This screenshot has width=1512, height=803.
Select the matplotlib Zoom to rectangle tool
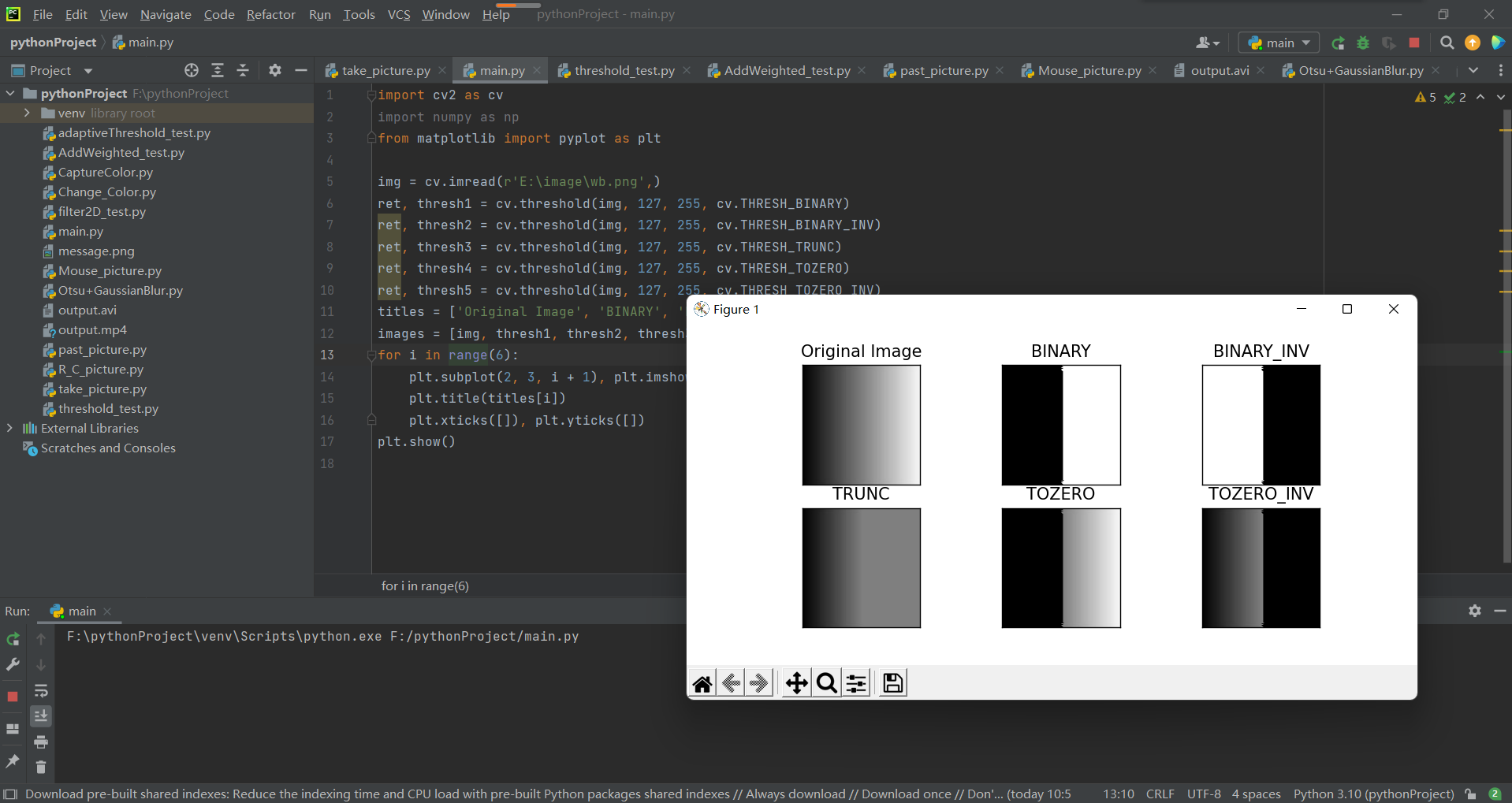[826, 683]
